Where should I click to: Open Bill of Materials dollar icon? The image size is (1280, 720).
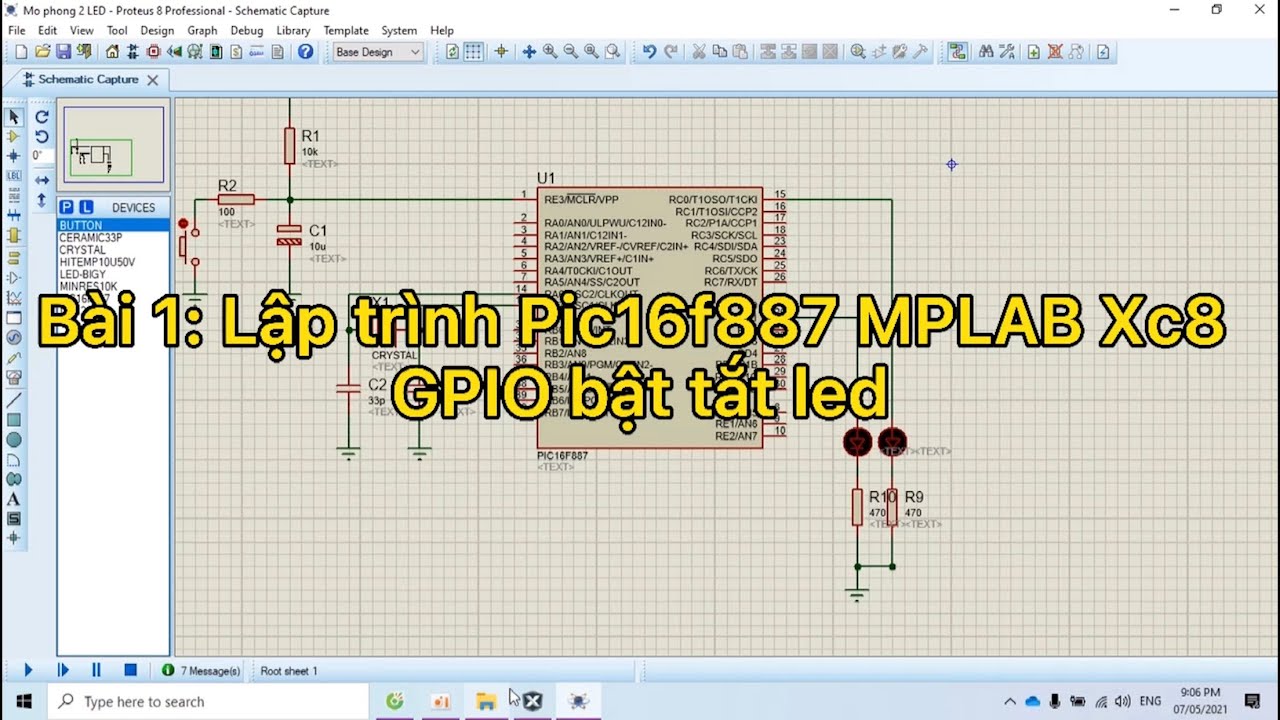point(238,52)
